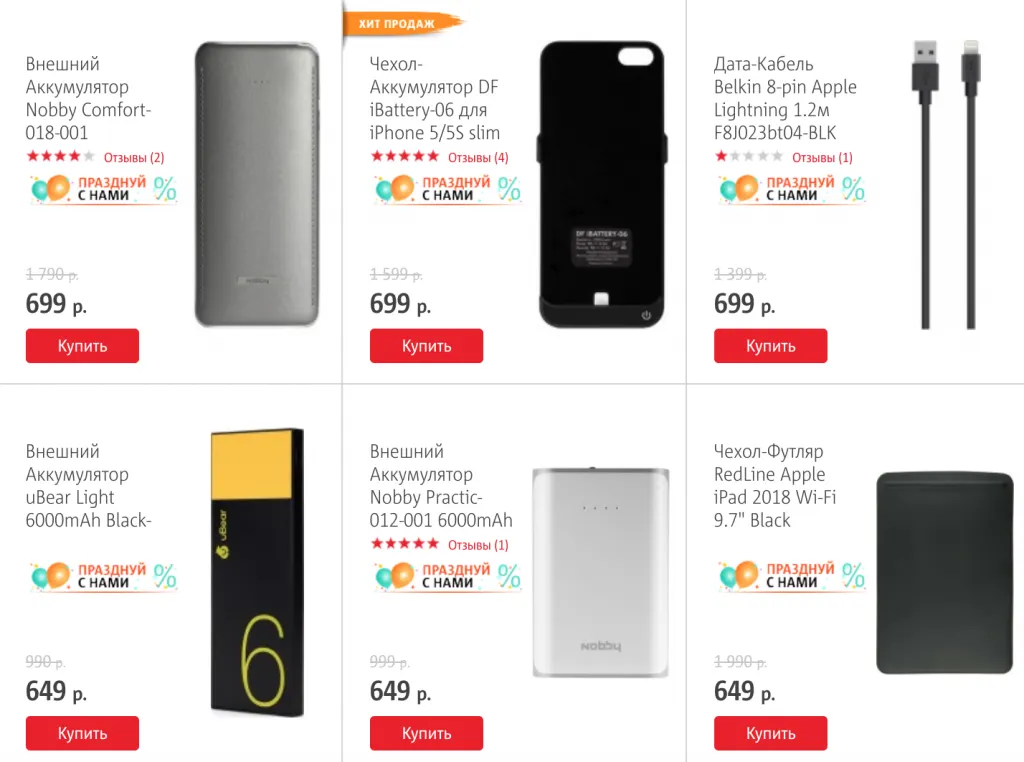Open the Nobby Practic silver power bank image
The image size is (1024, 762).
[x=600, y=572]
